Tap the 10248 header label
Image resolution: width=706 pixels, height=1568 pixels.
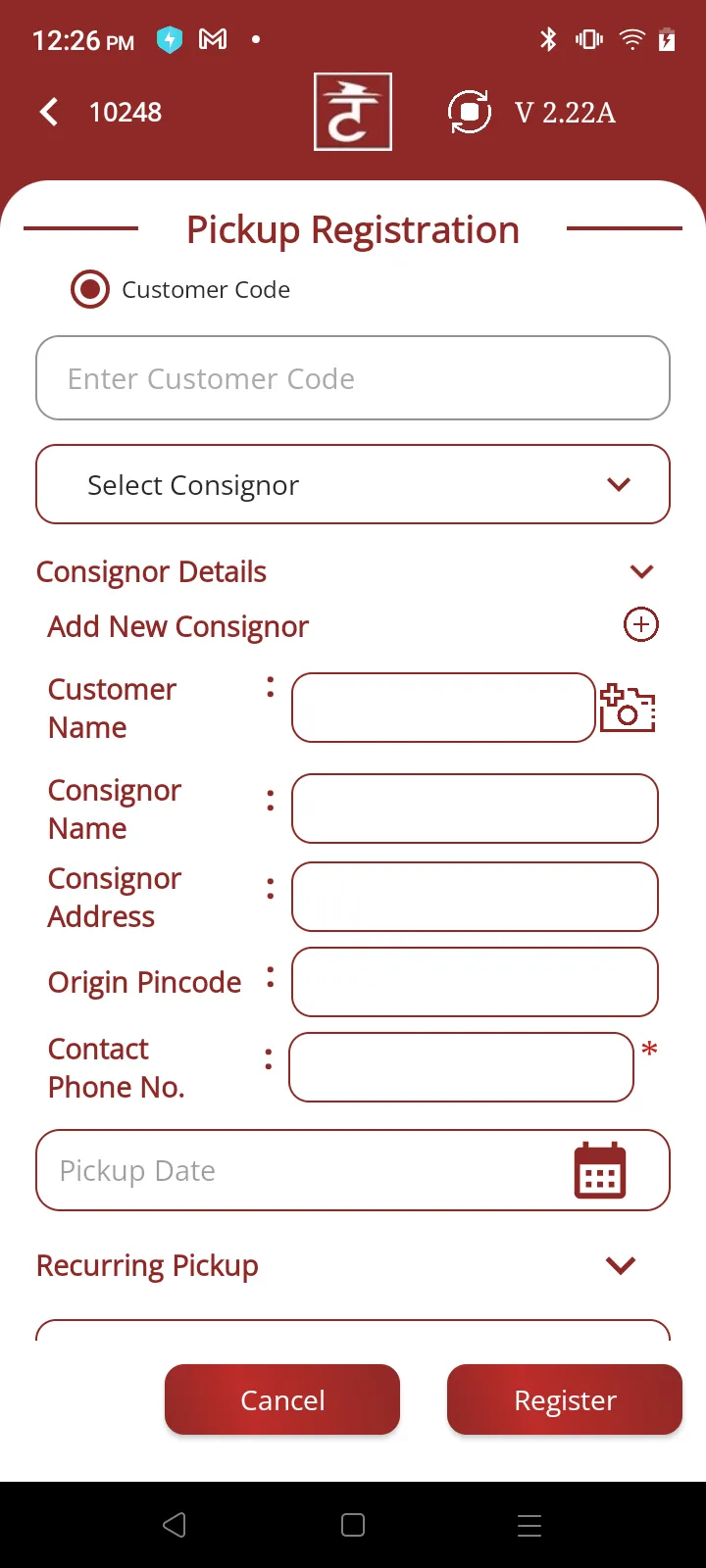tap(126, 112)
